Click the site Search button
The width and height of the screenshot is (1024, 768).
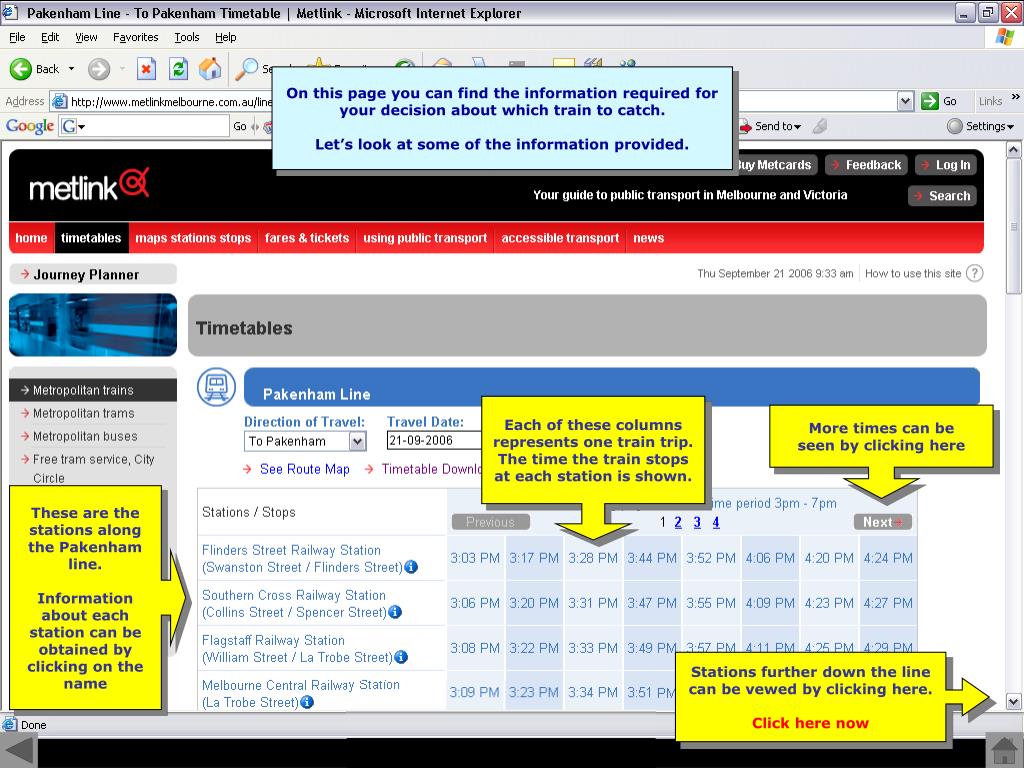[942, 195]
